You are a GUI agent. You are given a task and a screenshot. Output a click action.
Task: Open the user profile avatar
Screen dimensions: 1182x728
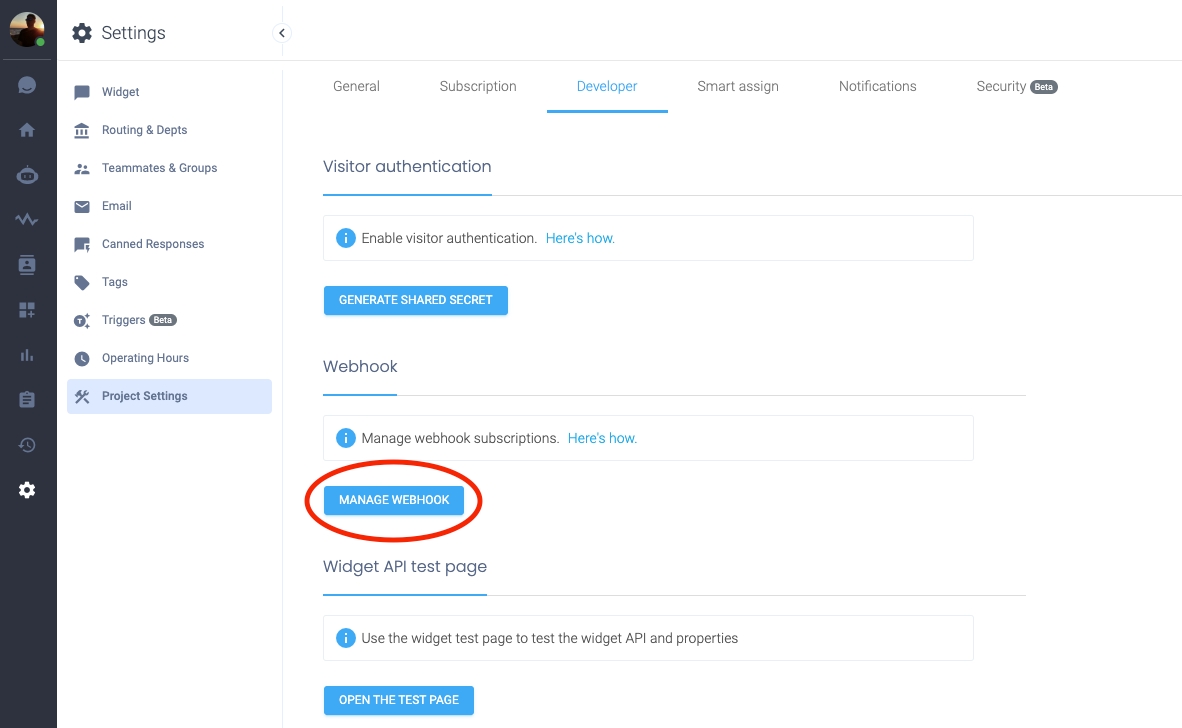point(27,29)
